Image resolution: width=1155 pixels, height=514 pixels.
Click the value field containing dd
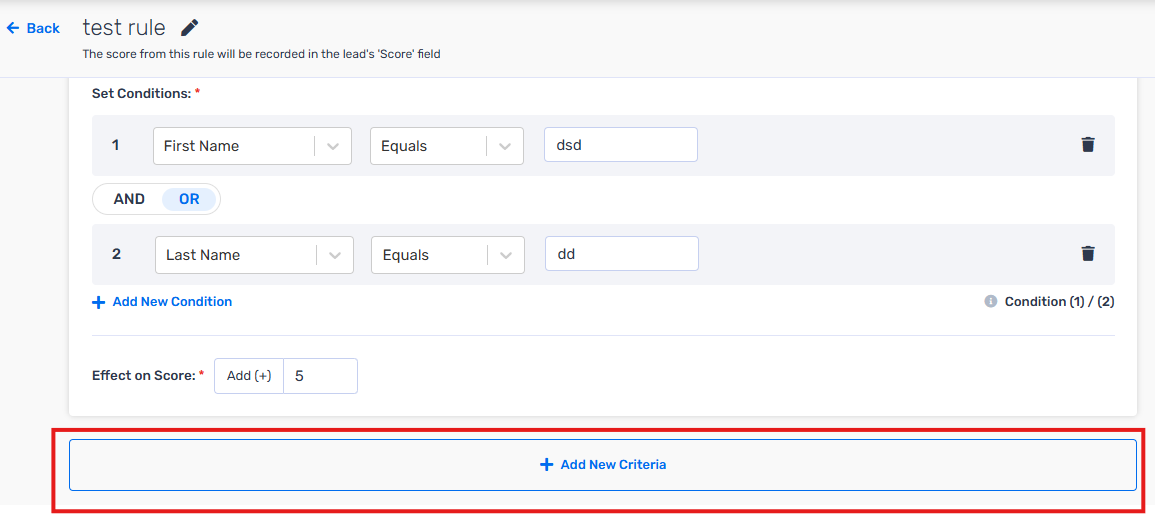tap(622, 254)
